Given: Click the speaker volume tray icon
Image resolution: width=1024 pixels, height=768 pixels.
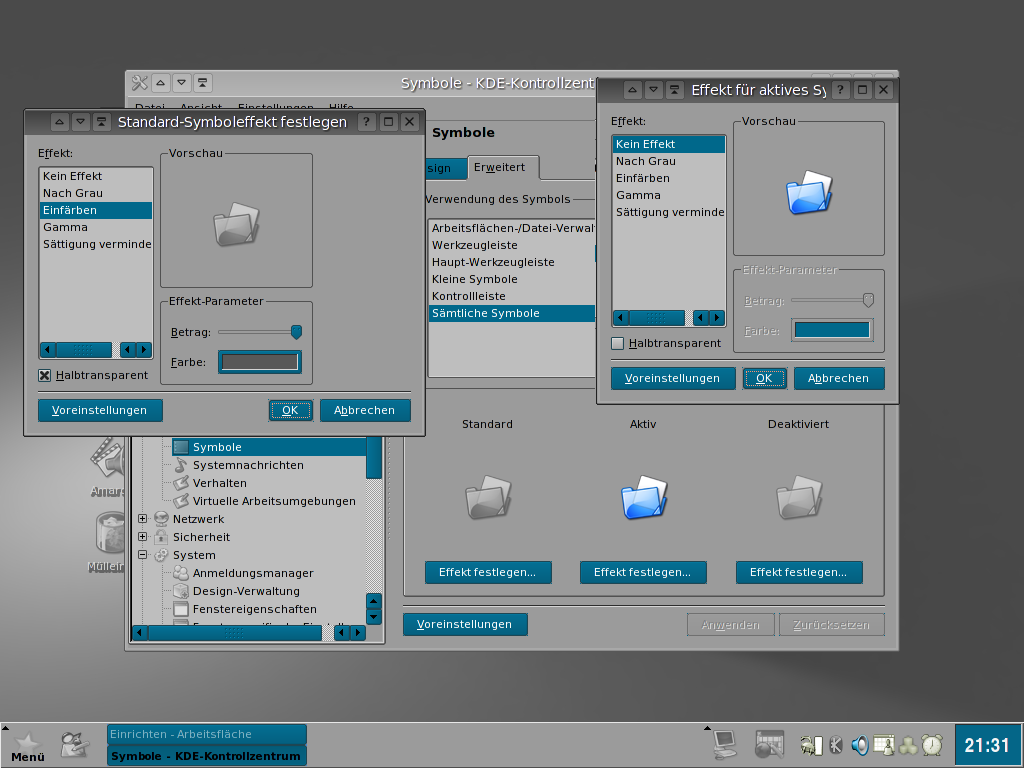Looking at the screenshot, I should click(x=860, y=745).
